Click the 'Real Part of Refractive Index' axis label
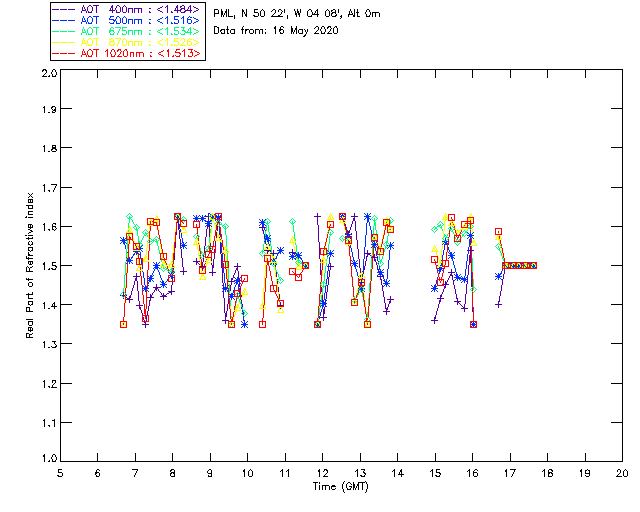The height and width of the screenshot is (512, 640). [x=31, y=265]
